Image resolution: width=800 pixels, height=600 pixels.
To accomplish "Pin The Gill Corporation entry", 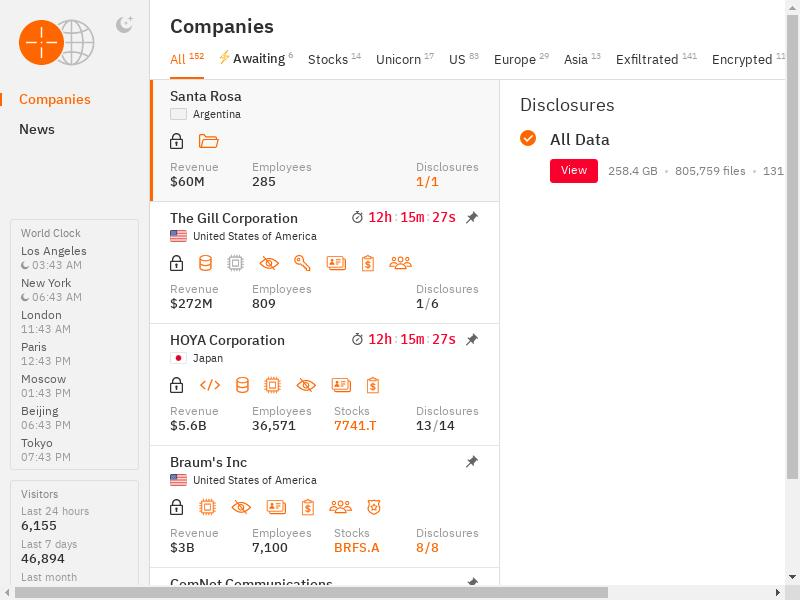I will click(x=472, y=218).
